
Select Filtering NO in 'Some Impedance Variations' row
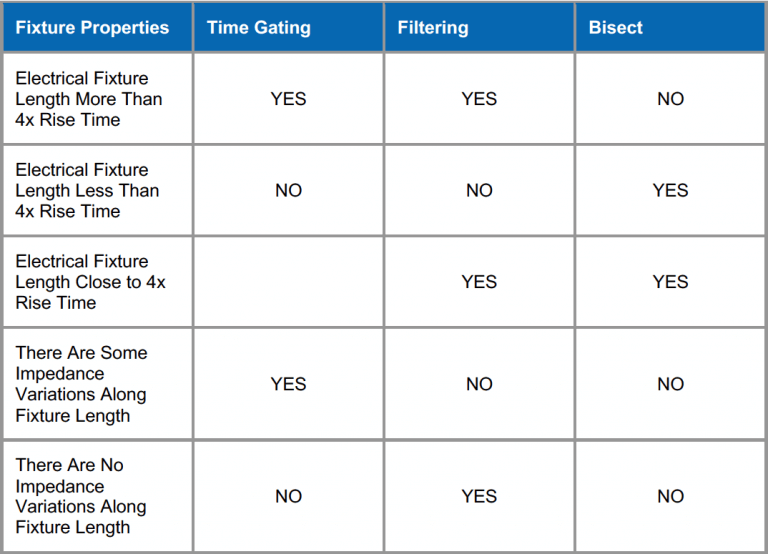coord(479,384)
